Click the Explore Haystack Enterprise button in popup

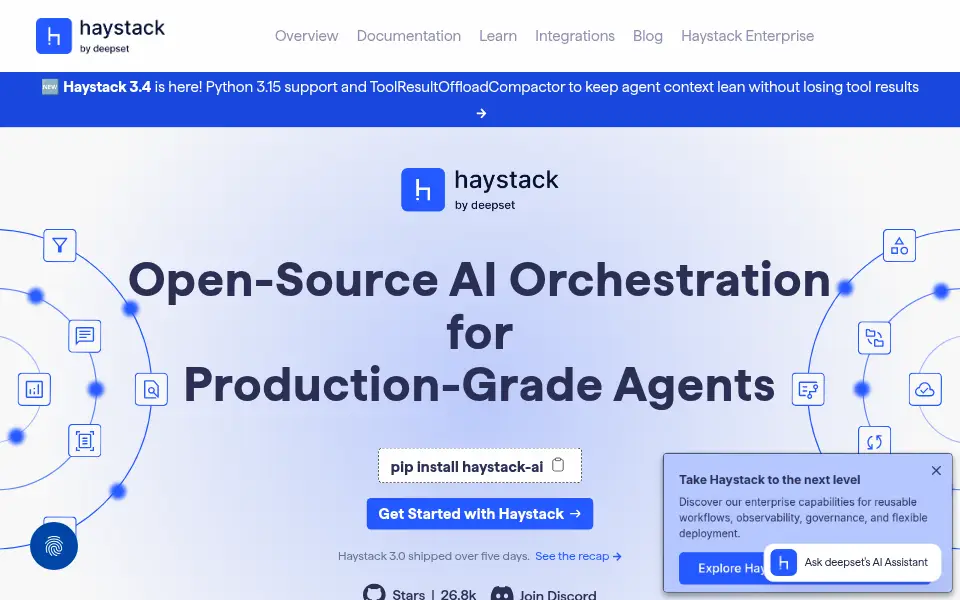point(722,568)
